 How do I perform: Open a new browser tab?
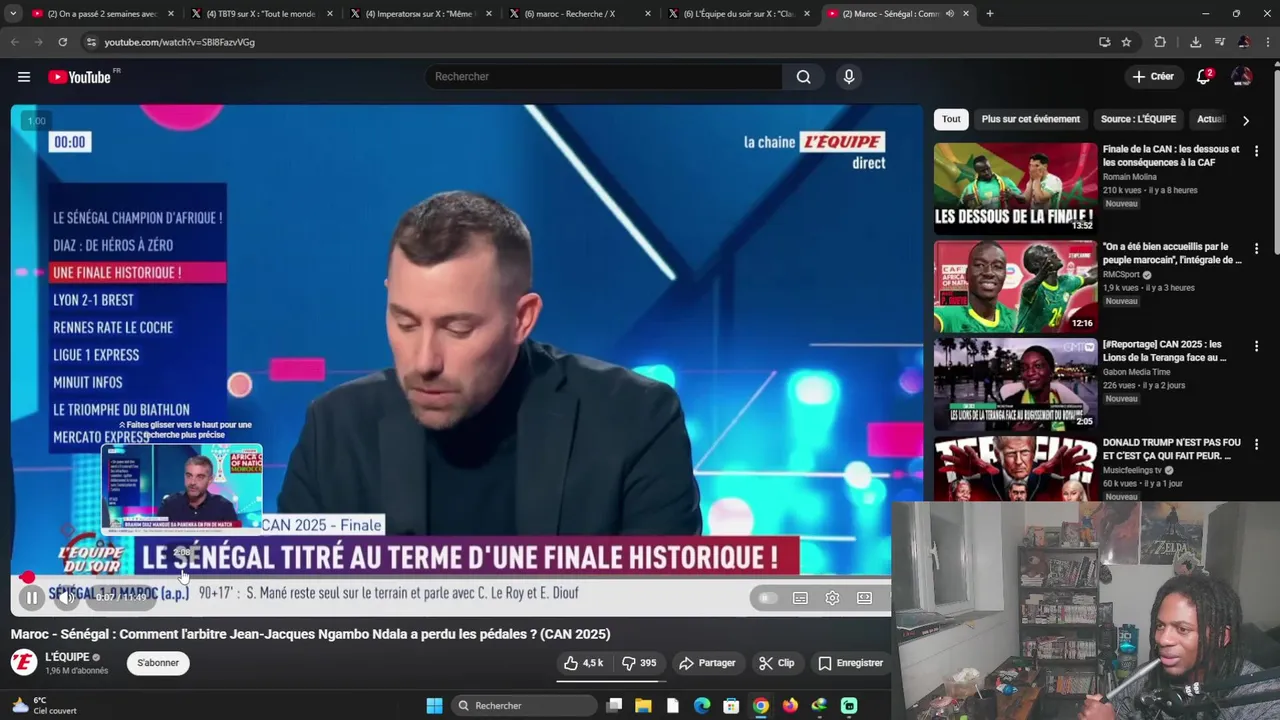click(x=990, y=14)
